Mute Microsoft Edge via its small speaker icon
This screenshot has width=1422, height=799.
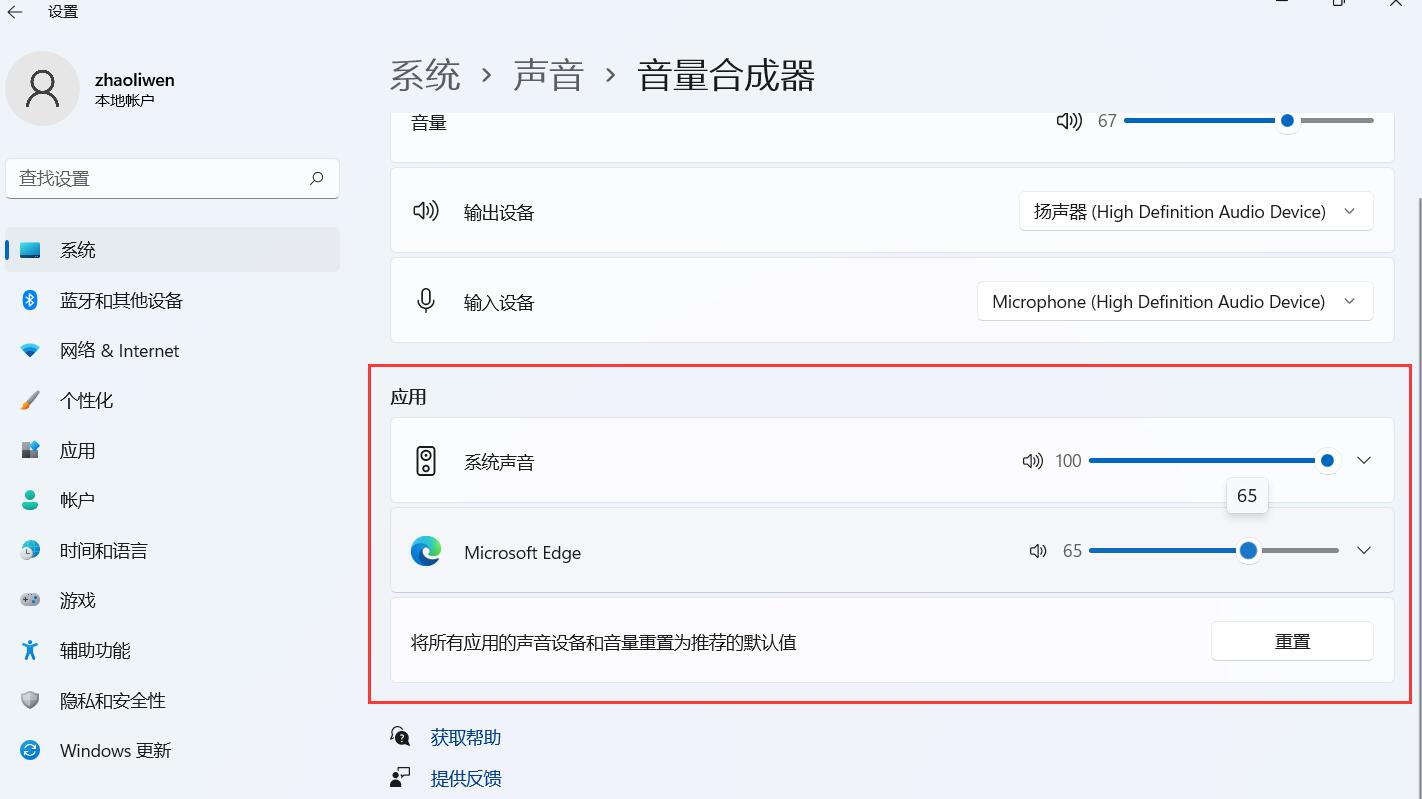tap(1037, 550)
